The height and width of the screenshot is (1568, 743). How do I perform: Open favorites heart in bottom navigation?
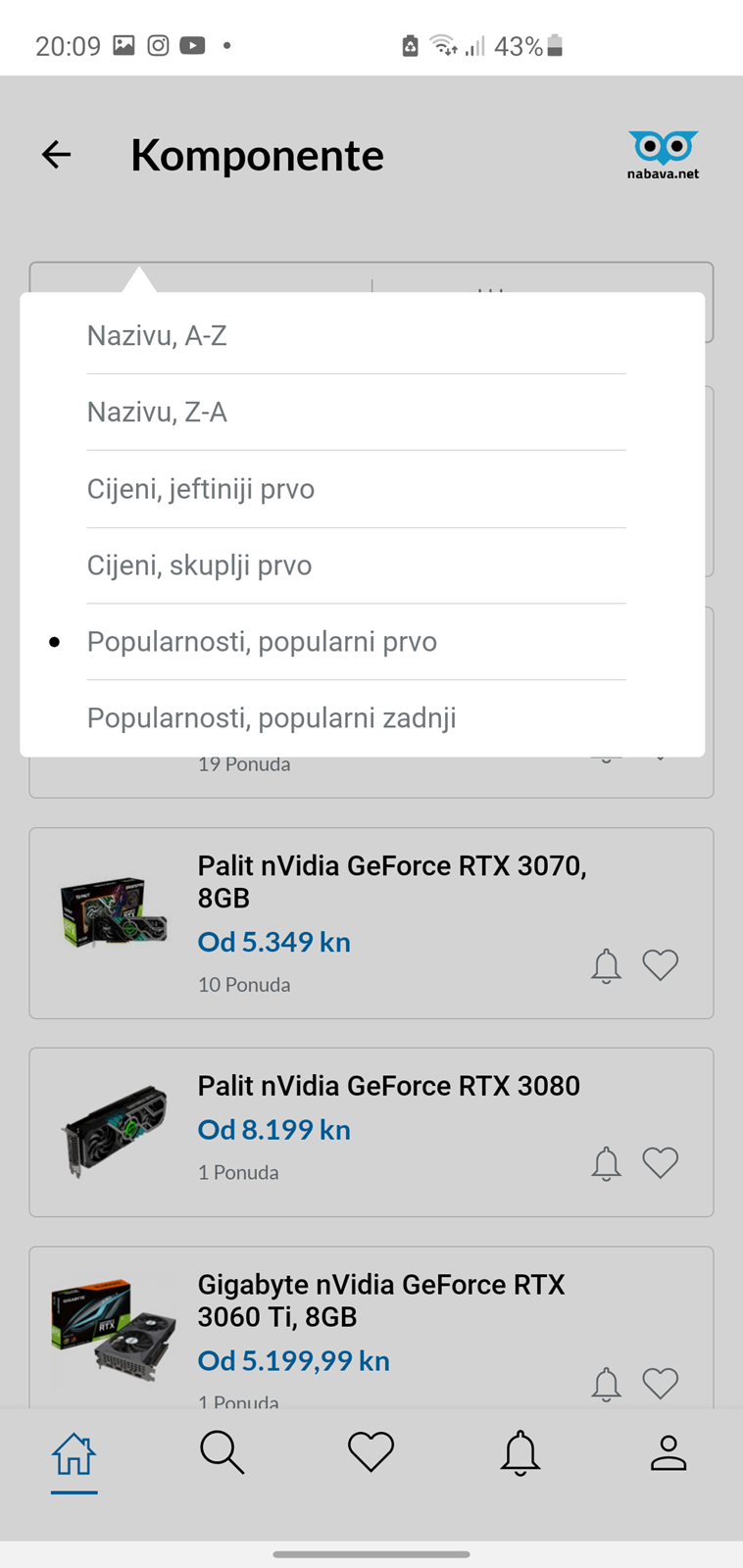(x=371, y=1451)
